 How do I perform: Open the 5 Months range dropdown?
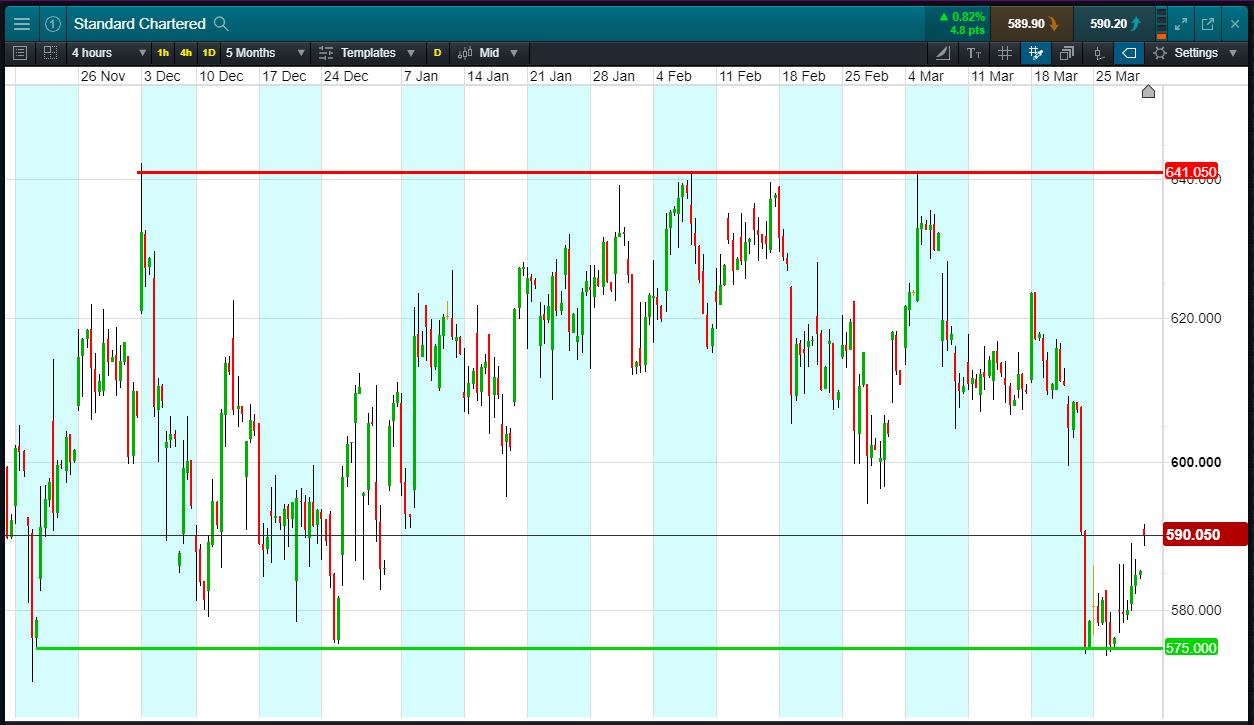(263, 53)
